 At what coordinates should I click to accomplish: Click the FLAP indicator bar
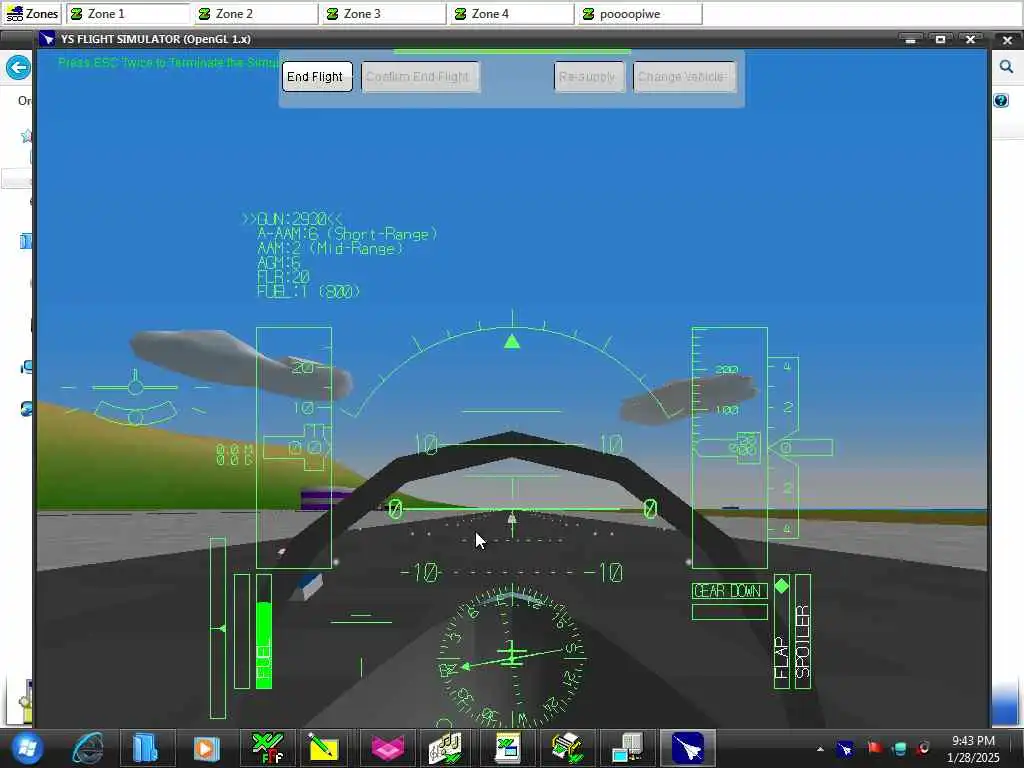click(x=782, y=632)
